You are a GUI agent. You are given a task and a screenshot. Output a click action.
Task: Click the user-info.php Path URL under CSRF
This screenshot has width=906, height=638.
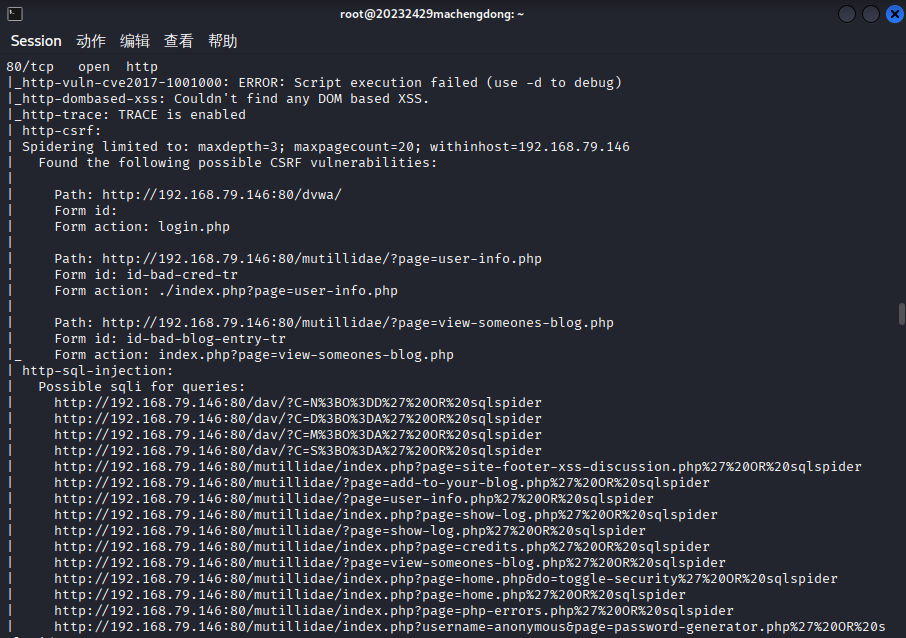pos(322,259)
